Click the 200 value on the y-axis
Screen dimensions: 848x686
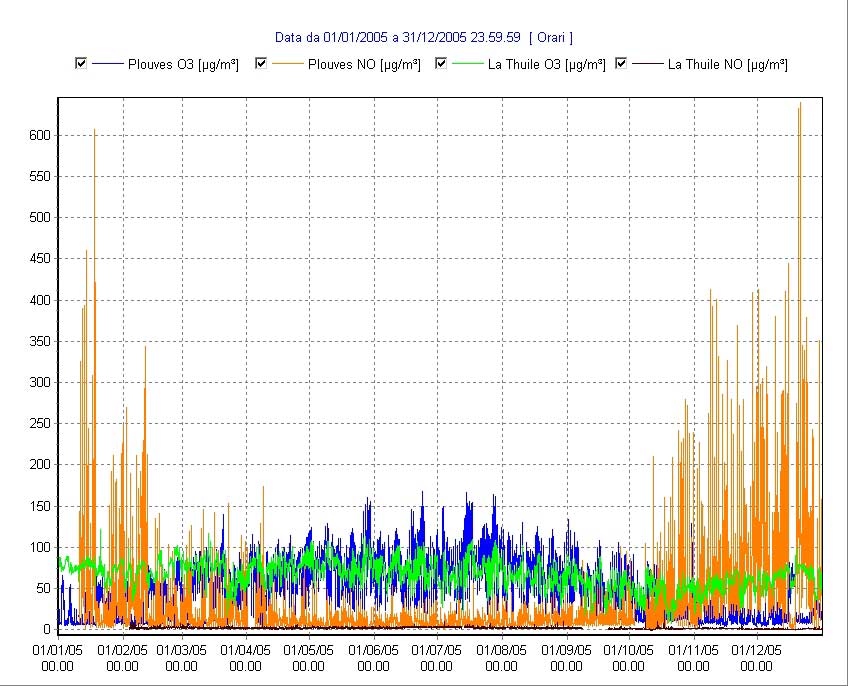click(39, 465)
